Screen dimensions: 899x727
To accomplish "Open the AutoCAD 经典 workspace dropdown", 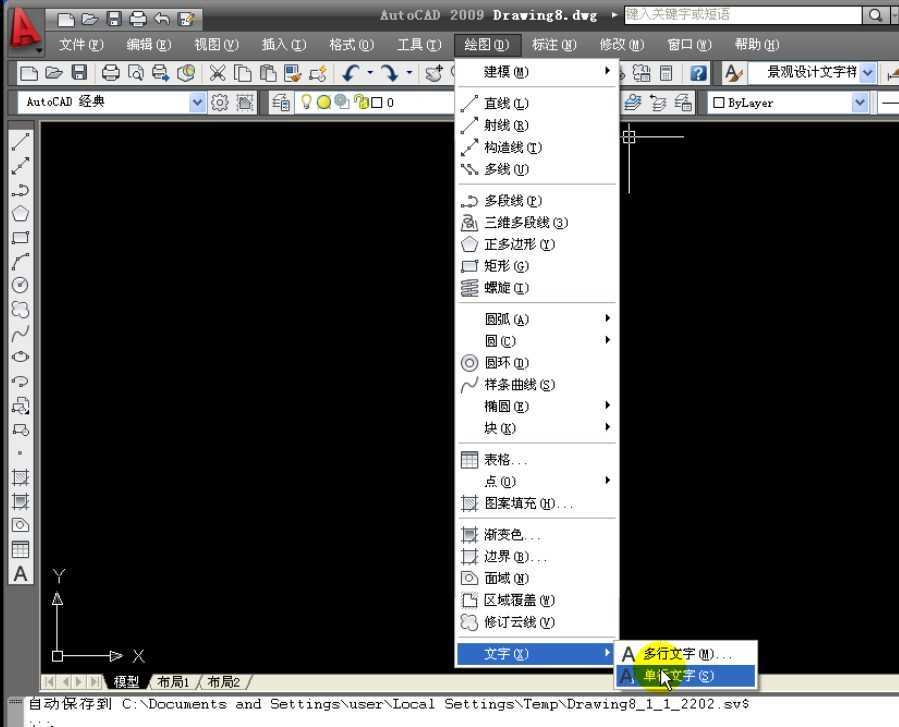I will click(197, 103).
